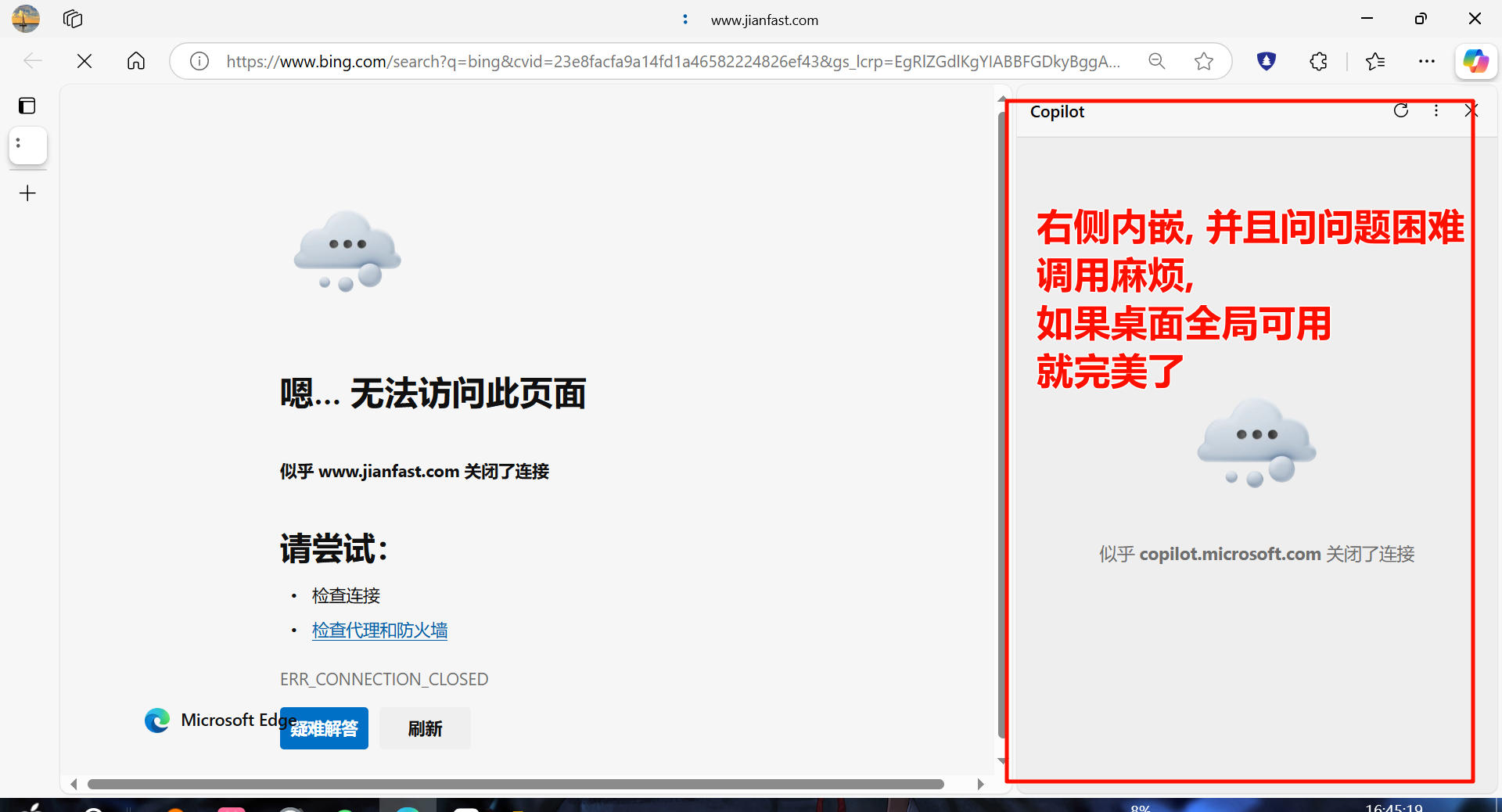Open the tab actions workspace icon
The width and height of the screenshot is (1502, 812).
click(x=73, y=19)
